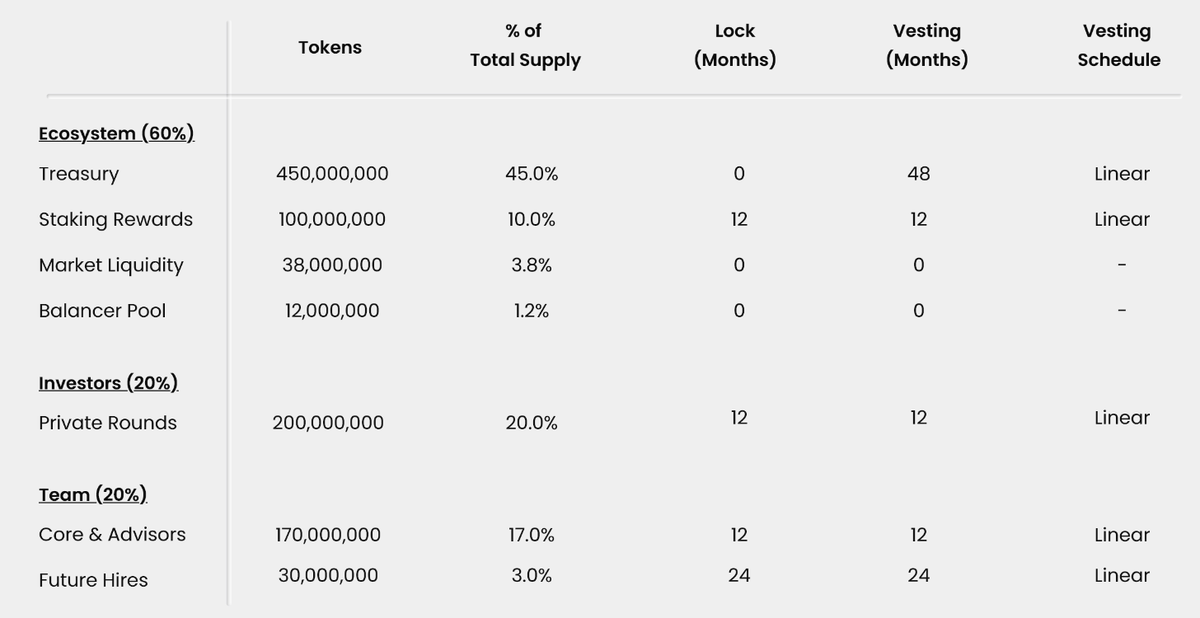Click the Tokens column header
The width and height of the screenshot is (1200, 618).
coord(330,47)
